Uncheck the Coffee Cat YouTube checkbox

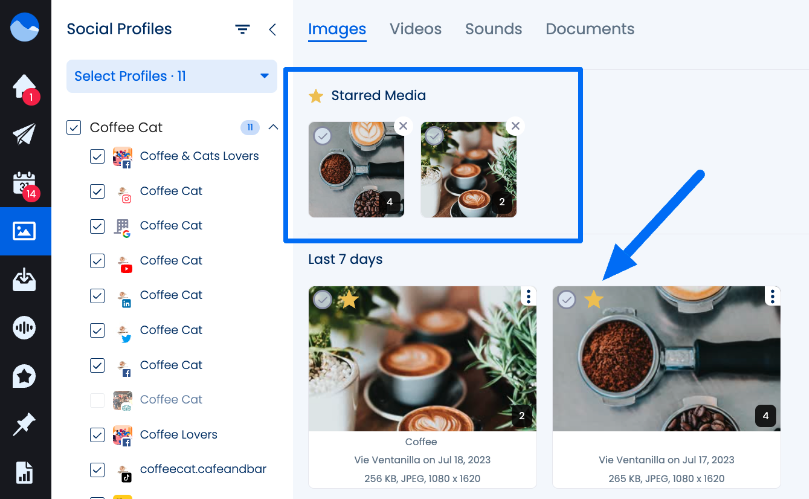pos(98,261)
